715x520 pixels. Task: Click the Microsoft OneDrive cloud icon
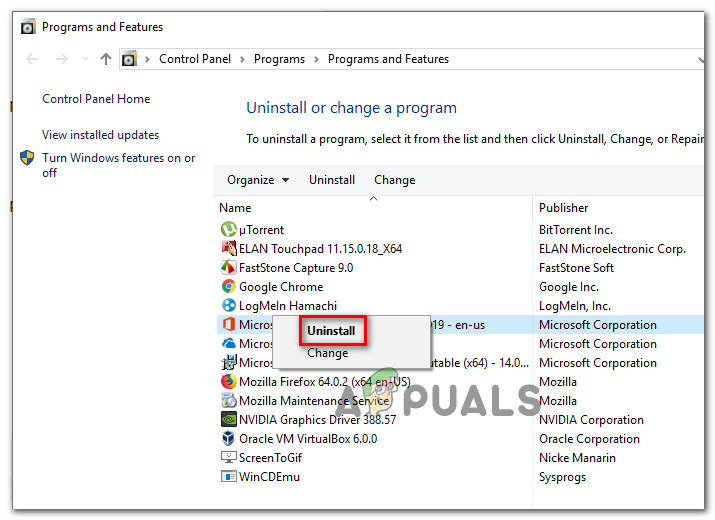pyautogui.click(x=228, y=343)
